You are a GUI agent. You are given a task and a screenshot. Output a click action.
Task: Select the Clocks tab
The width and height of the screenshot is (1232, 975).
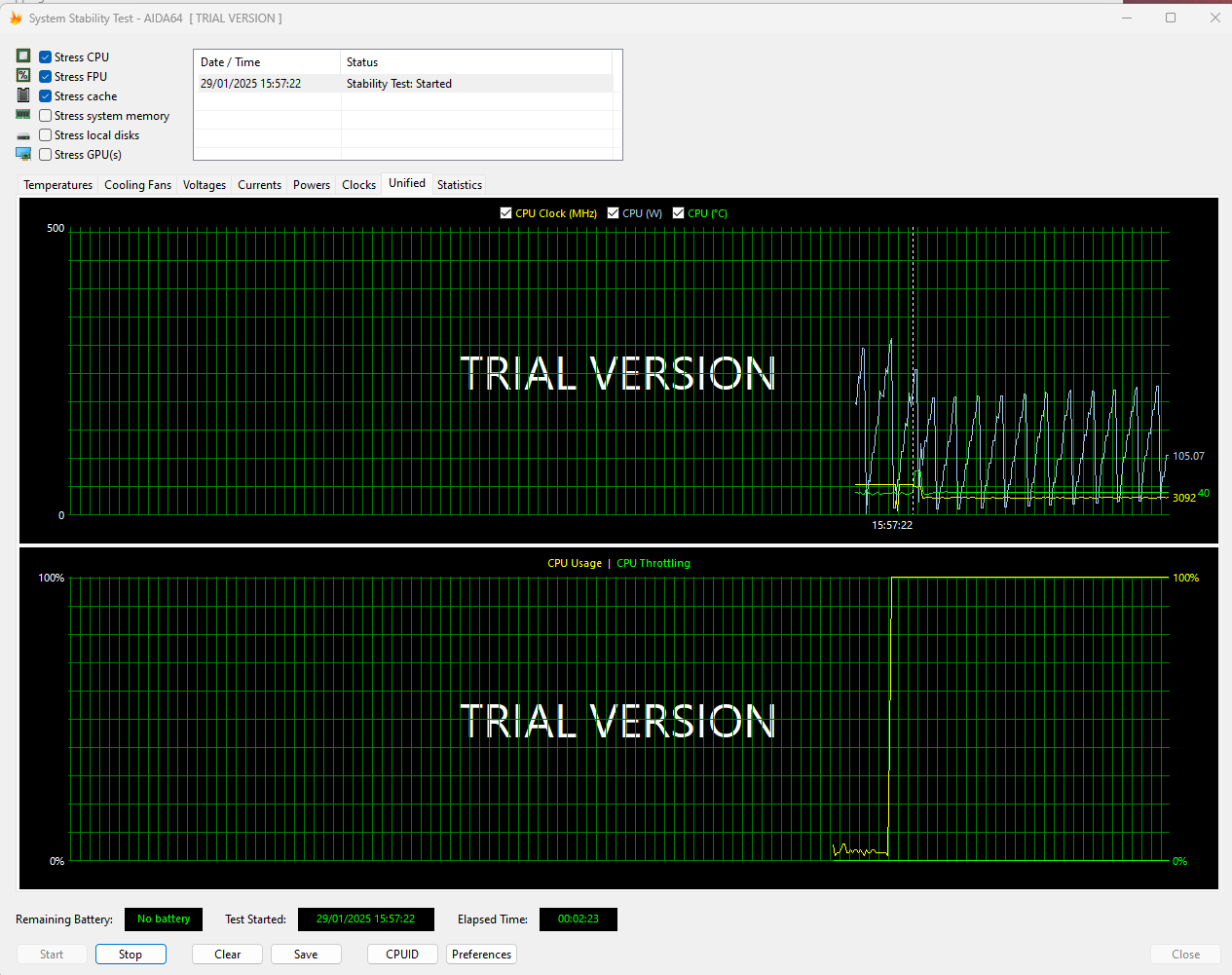tap(358, 185)
